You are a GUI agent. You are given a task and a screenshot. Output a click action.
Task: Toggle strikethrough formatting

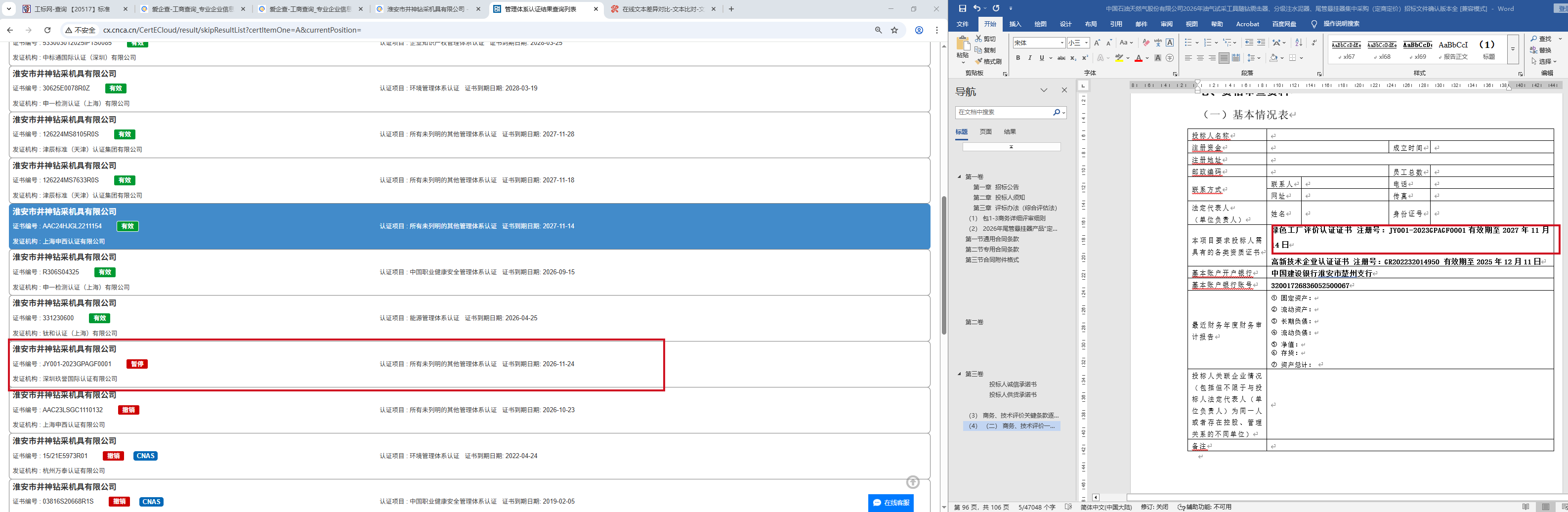[1061, 58]
